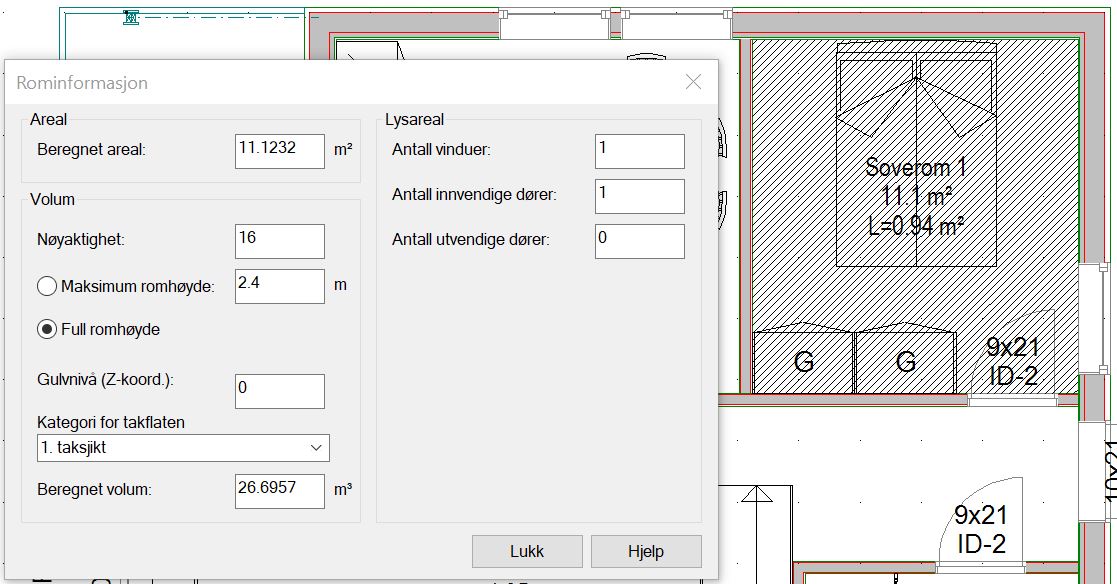Select the right wardrobe marked G

point(906,361)
